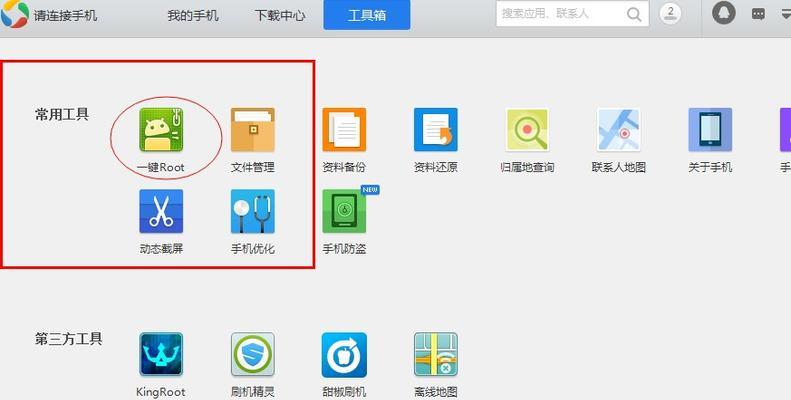Click the 常用工具 section heading

point(62,115)
